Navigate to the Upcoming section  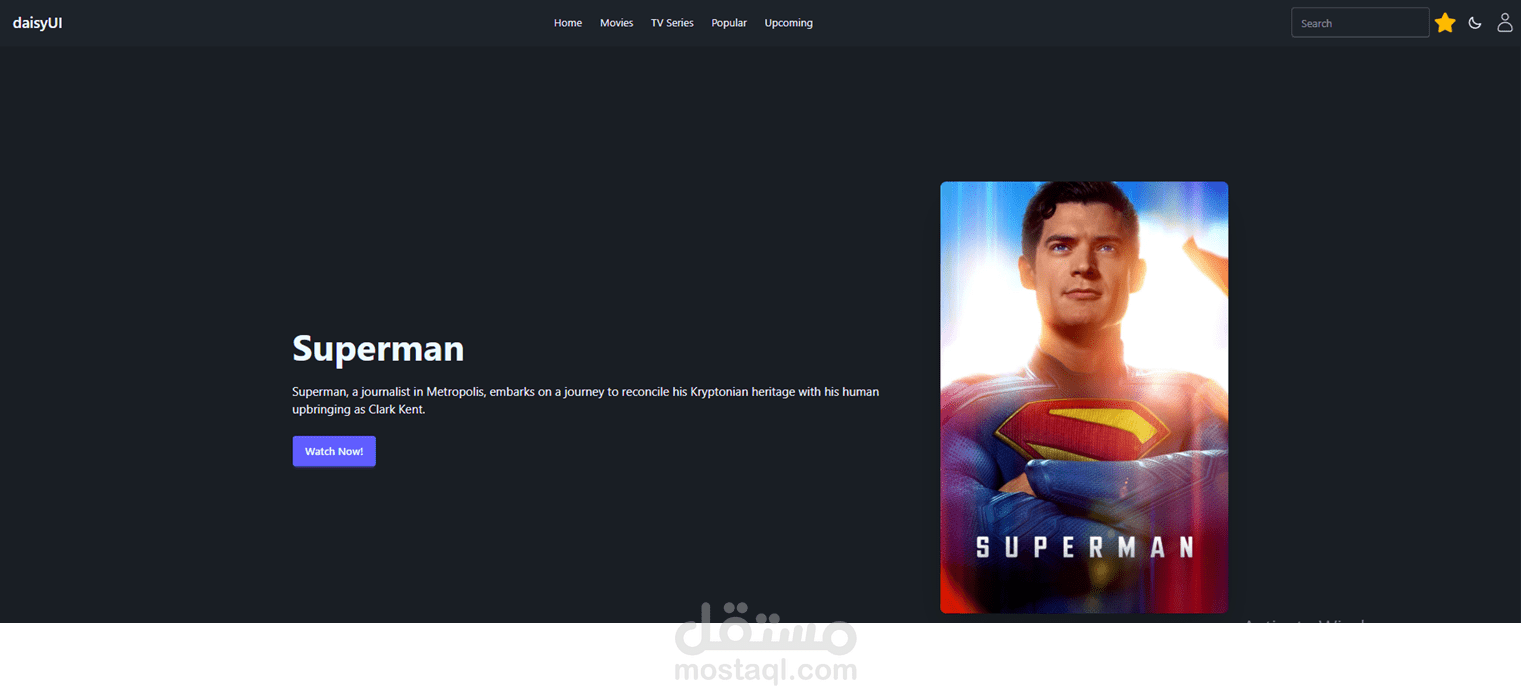pos(788,23)
